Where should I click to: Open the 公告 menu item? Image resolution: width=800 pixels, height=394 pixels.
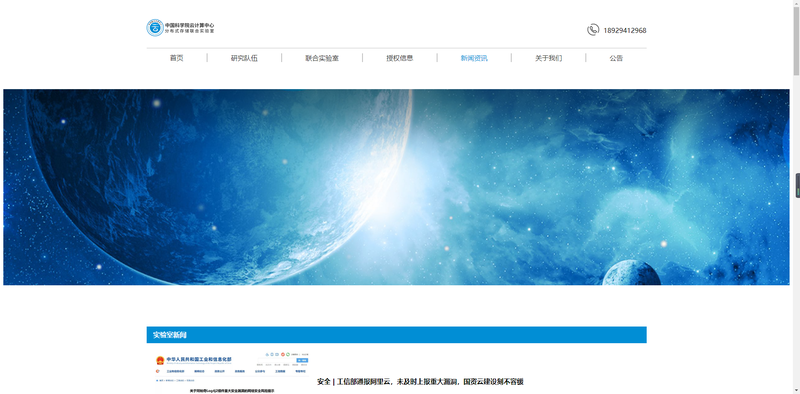616,58
